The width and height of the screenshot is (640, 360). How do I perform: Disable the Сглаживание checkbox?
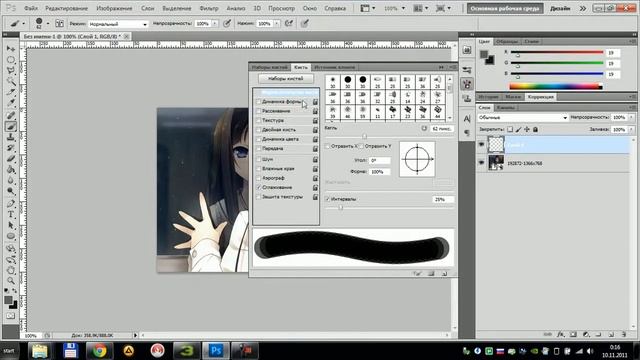coord(258,187)
